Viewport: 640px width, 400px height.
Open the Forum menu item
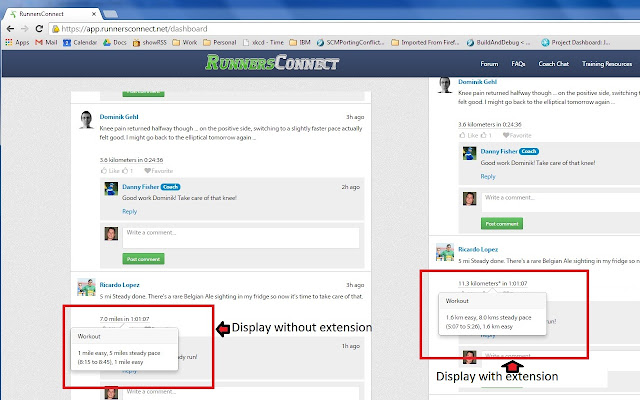(x=489, y=64)
